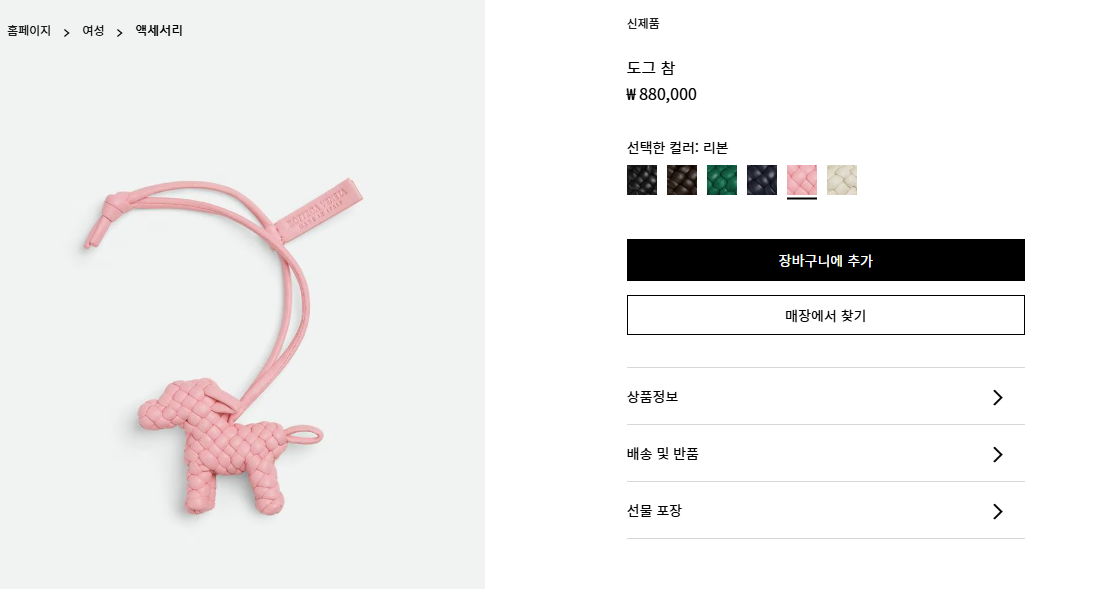The width and height of the screenshot is (1112, 589).
Task: Open the 여성 breadcrumb category
Action: (x=93, y=31)
